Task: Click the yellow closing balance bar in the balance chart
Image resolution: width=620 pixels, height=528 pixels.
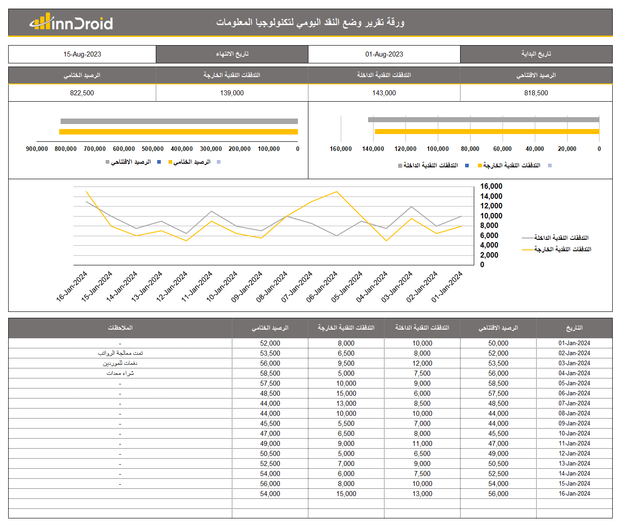Action: coord(178,132)
